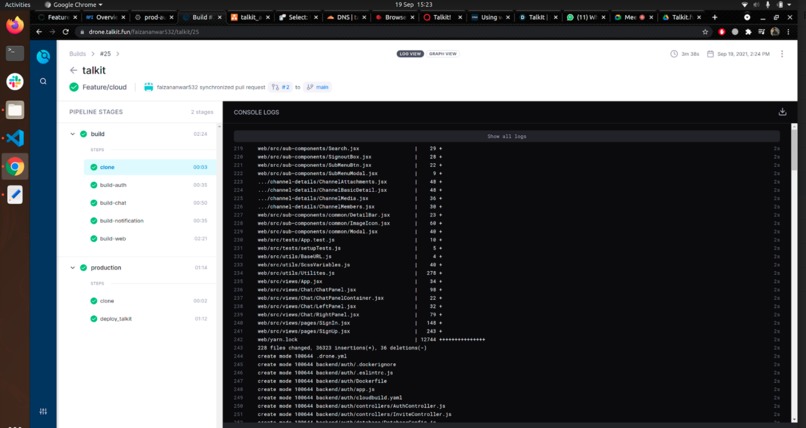
Task: Open Google Chrome app menu in top bar
Action: click(74, 5)
